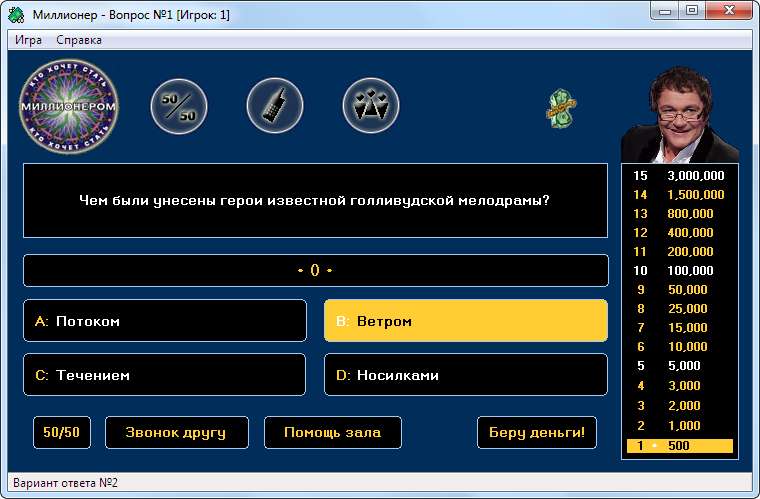Screen dimensions: 760x499
Task: Click prize level 10 row 100,000
Action: (680, 270)
